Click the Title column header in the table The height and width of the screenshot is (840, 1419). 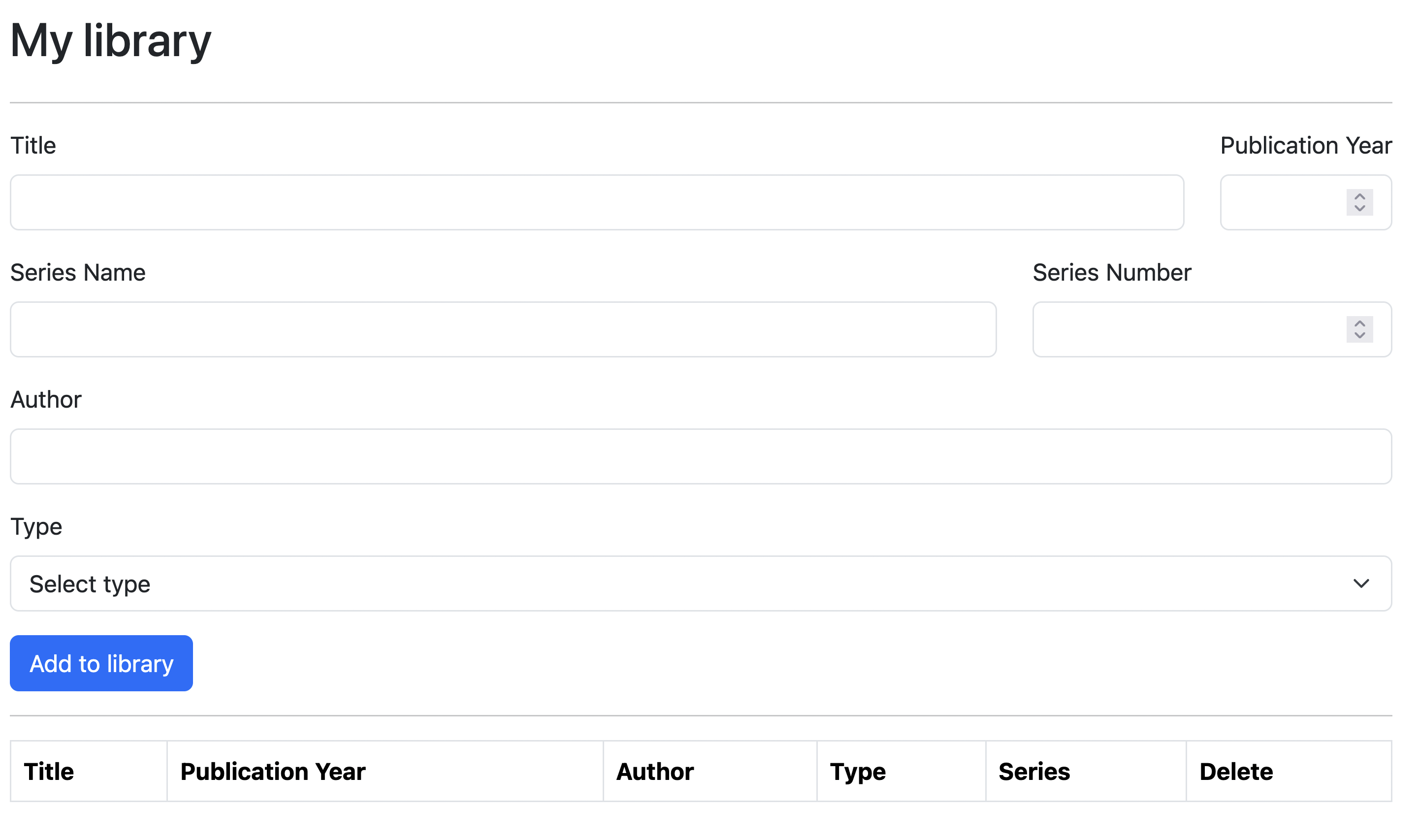(49, 772)
